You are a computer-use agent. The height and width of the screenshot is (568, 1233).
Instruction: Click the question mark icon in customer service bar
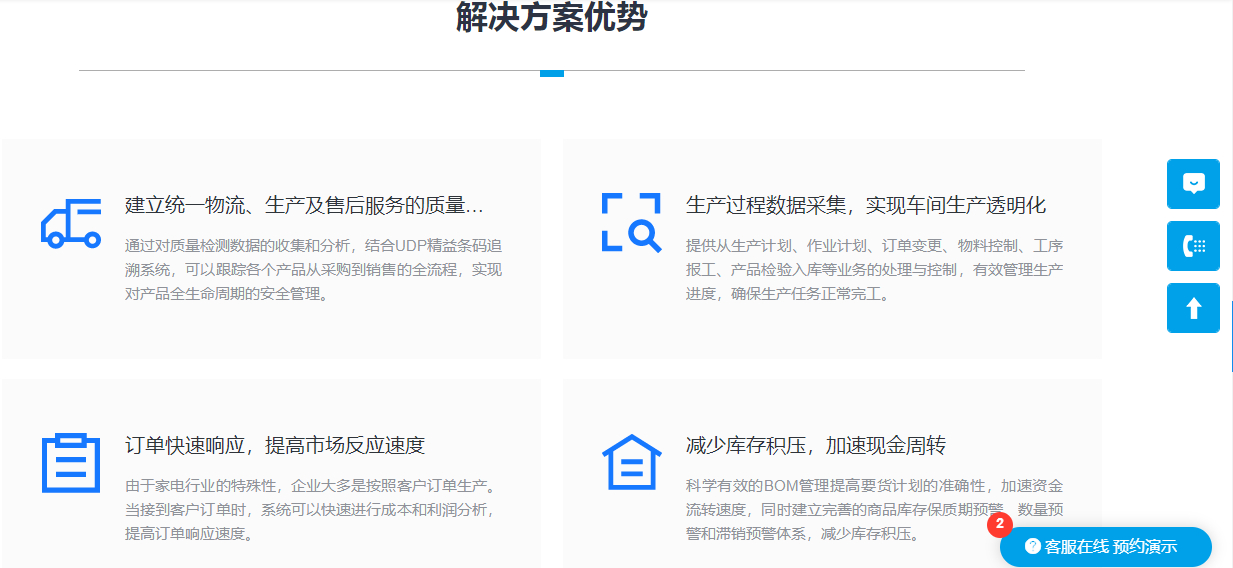1033,546
